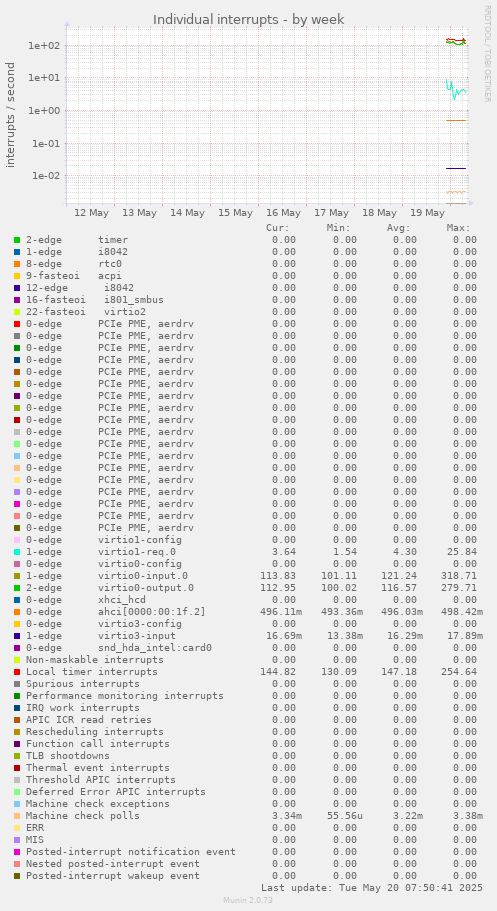The image size is (497, 911).
Task: Click the RRDTOOL / TOBI OETIKER watermark
Action: click(487, 53)
